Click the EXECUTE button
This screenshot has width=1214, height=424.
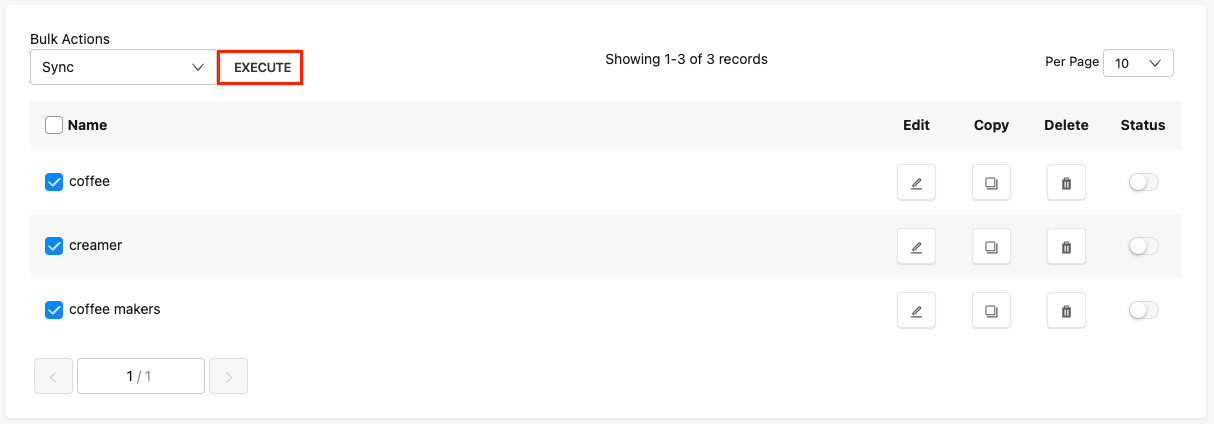pos(261,68)
